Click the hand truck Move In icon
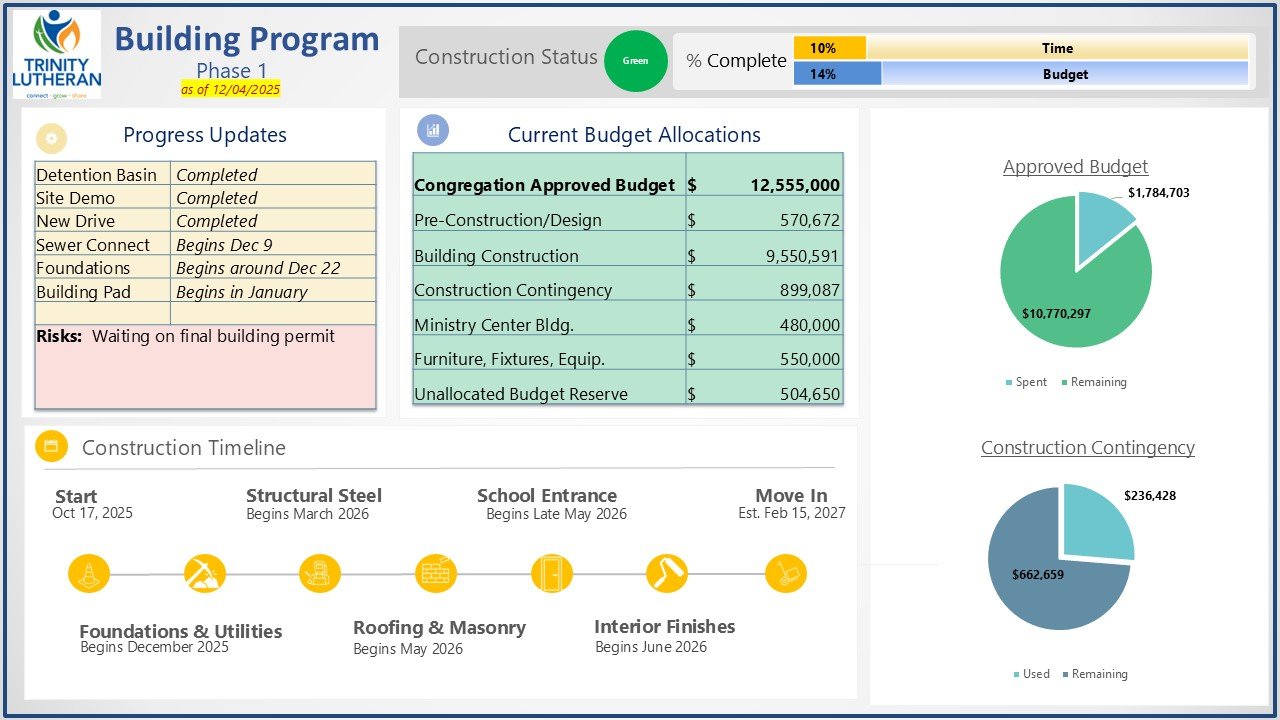The height and width of the screenshot is (720, 1280). 786,573
